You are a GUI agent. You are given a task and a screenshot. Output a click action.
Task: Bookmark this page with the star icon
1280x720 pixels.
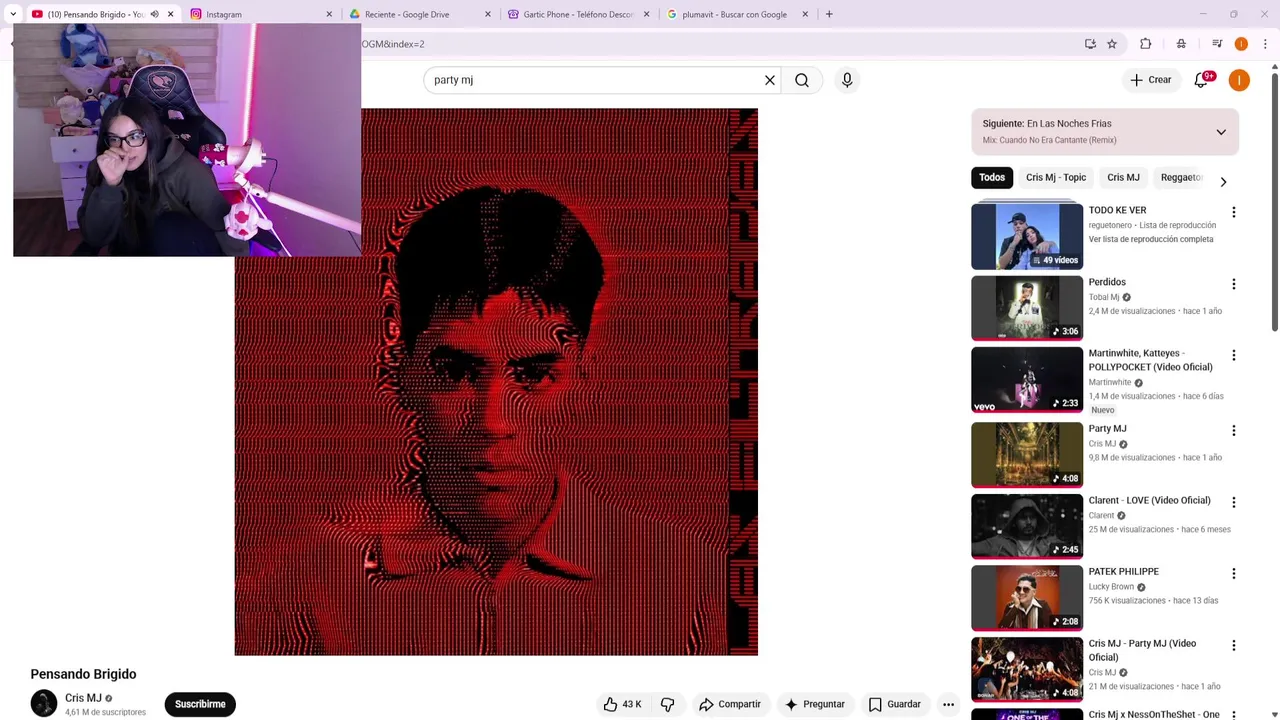tap(1112, 44)
